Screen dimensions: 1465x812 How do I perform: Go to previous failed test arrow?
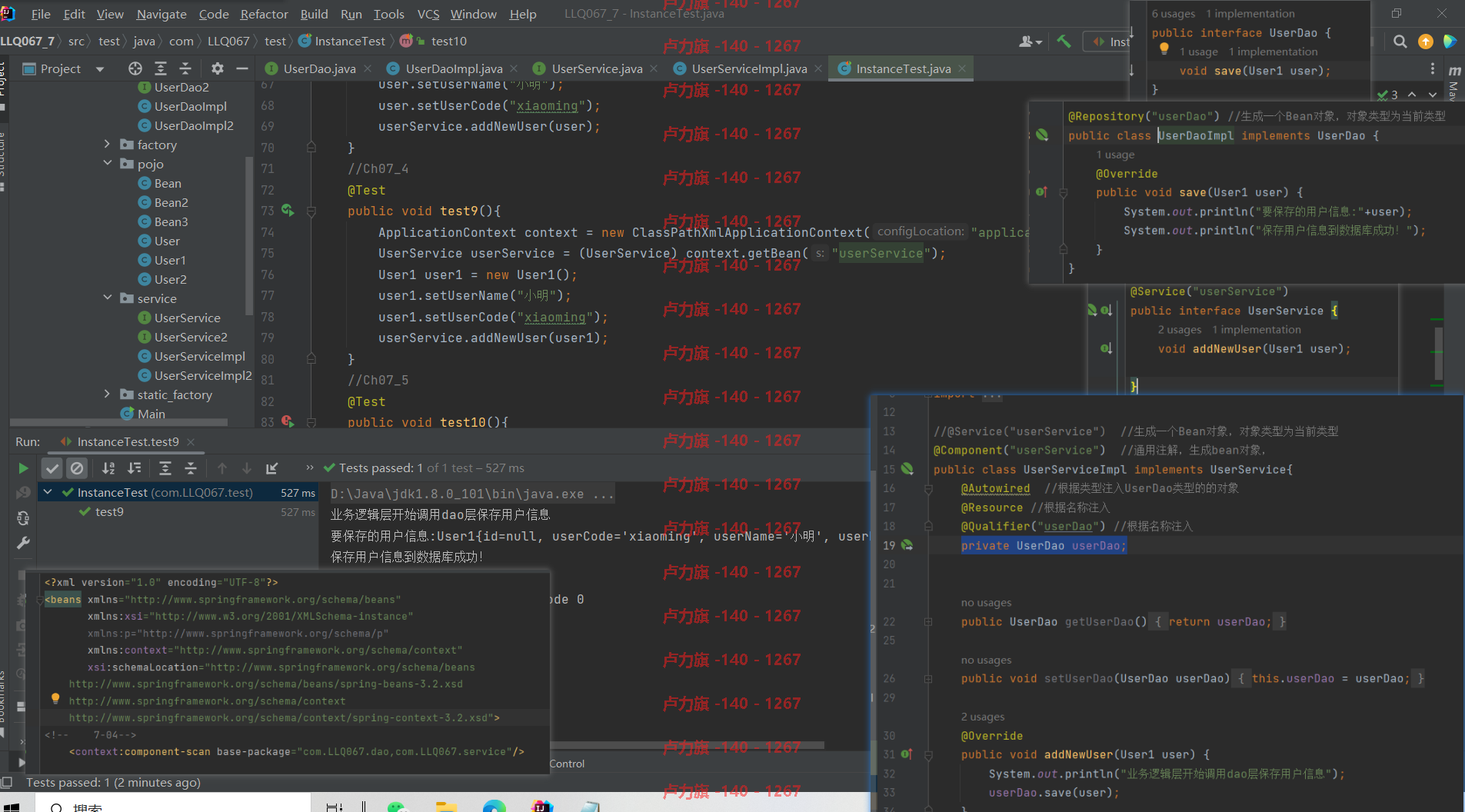[222, 468]
